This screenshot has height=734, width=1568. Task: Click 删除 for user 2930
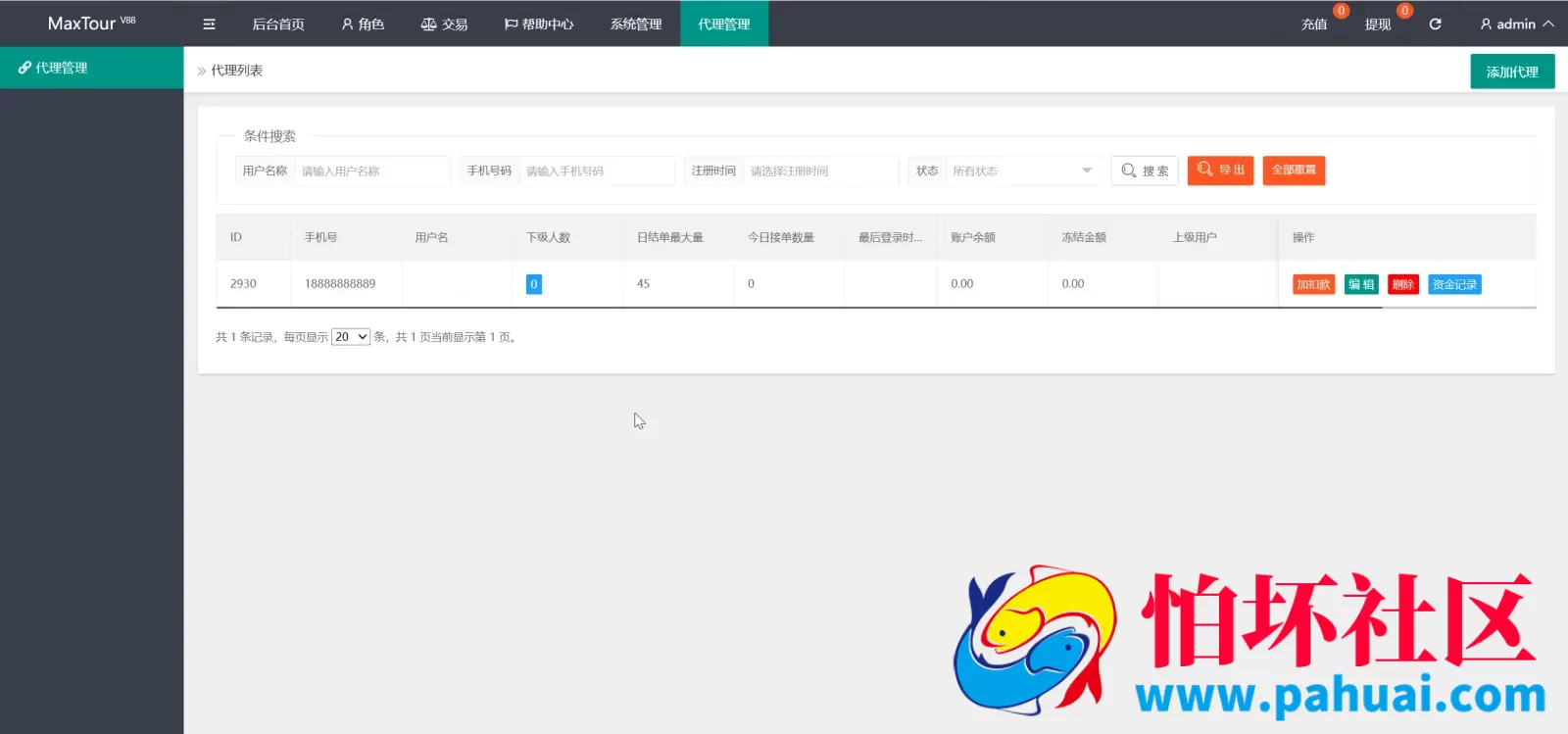pyautogui.click(x=1403, y=284)
